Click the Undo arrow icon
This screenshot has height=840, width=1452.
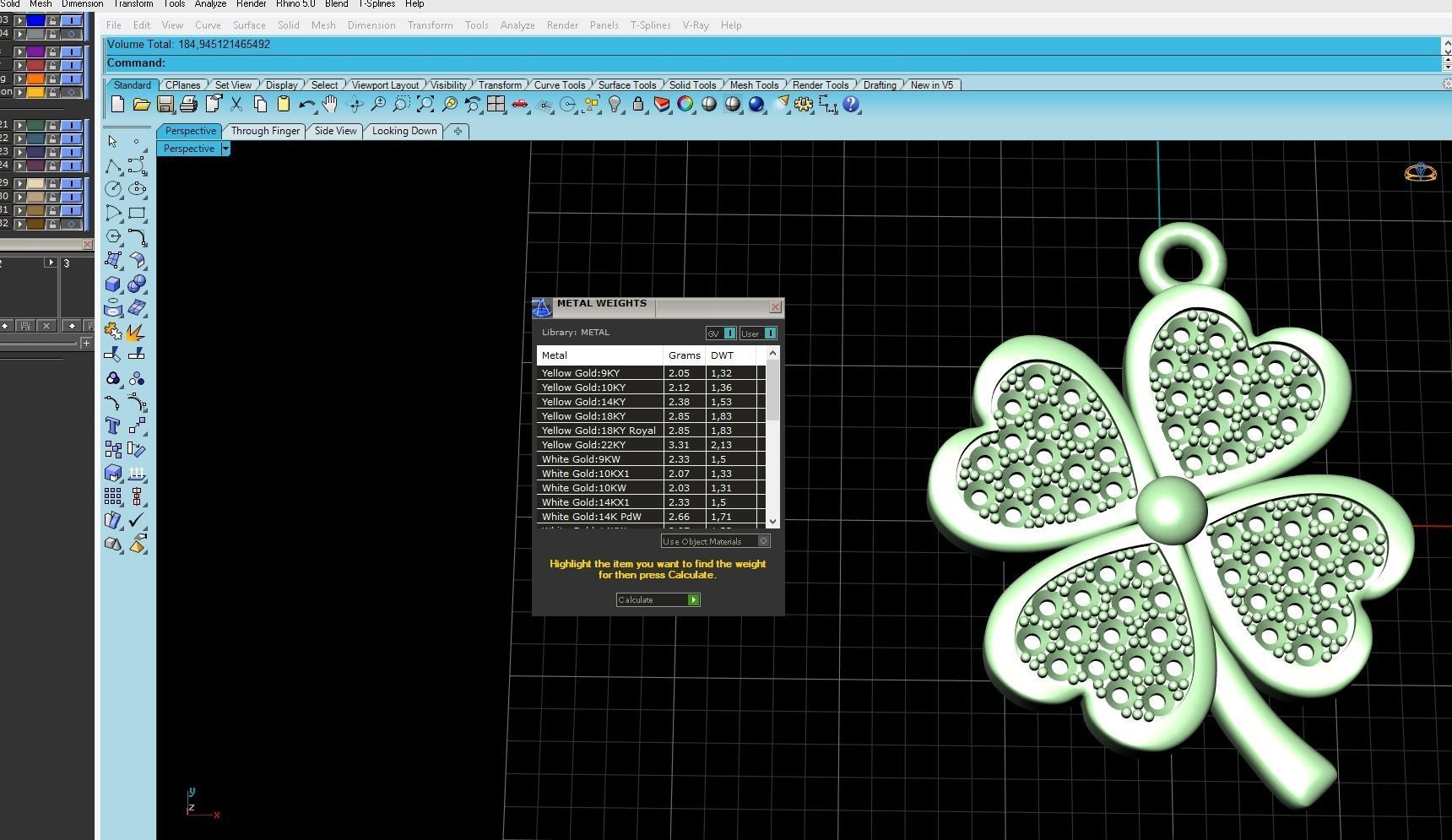pyautogui.click(x=307, y=104)
